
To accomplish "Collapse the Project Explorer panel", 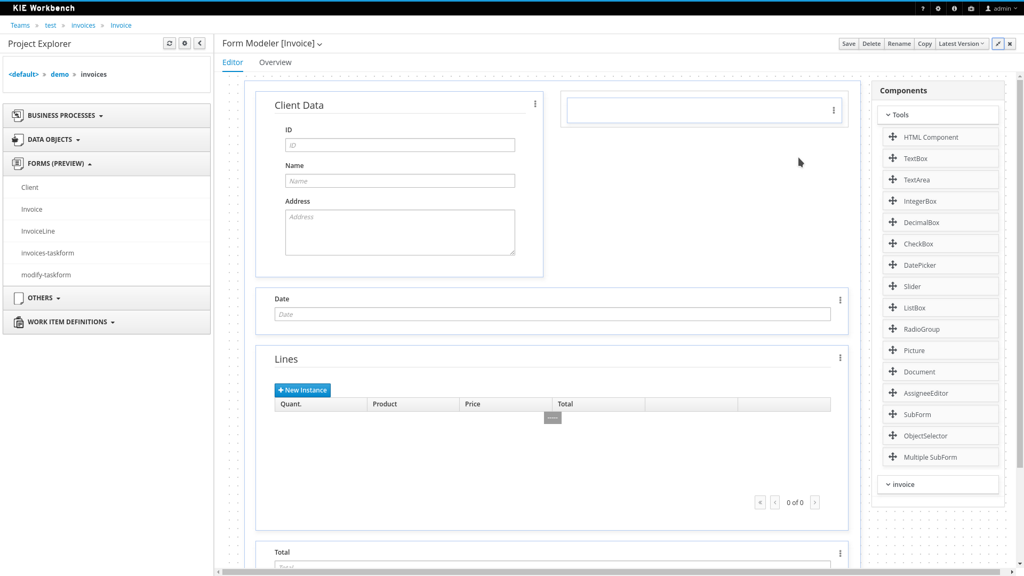I will click(x=200, y=44).
